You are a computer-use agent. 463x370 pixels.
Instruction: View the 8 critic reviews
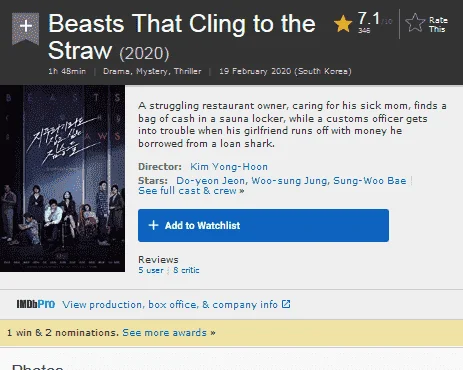[x=186, y=270]
